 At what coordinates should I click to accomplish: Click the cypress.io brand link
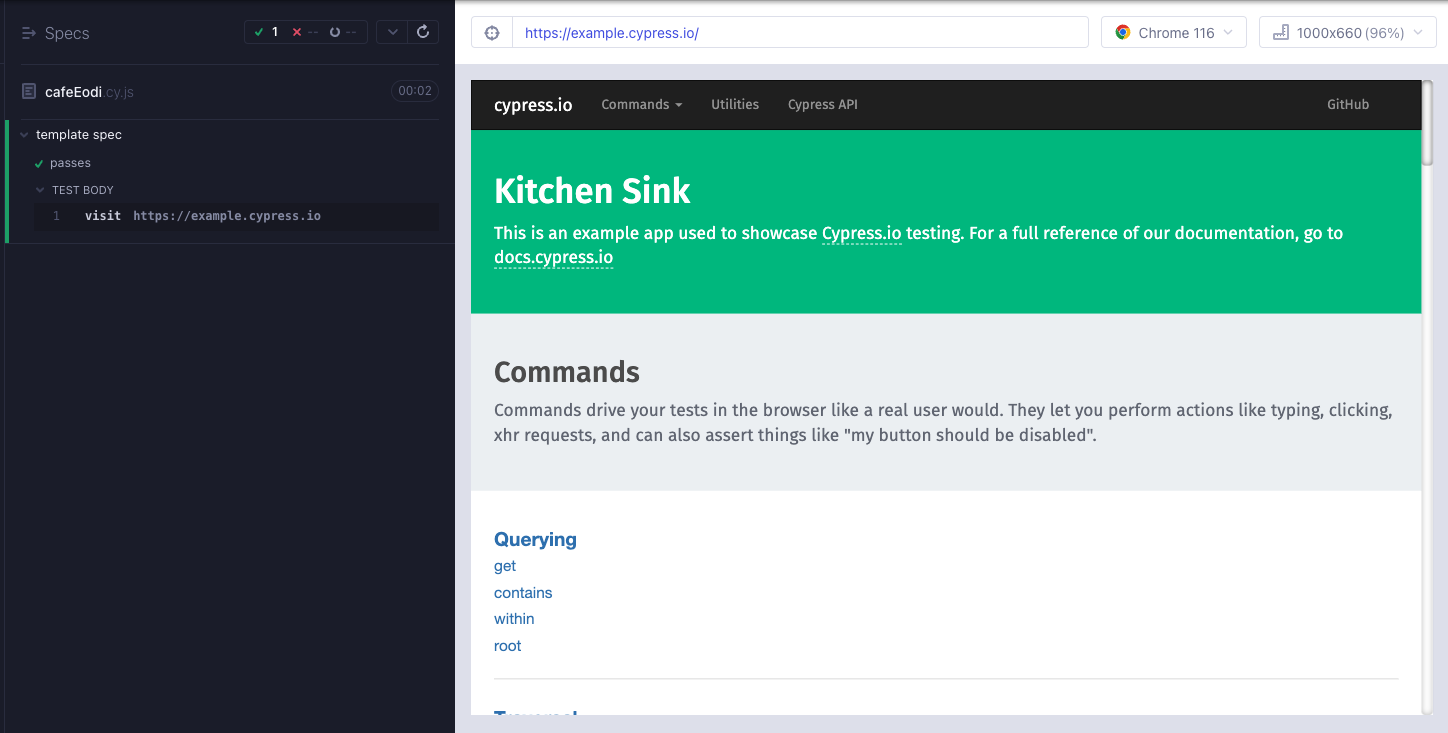tap(533, 105)
